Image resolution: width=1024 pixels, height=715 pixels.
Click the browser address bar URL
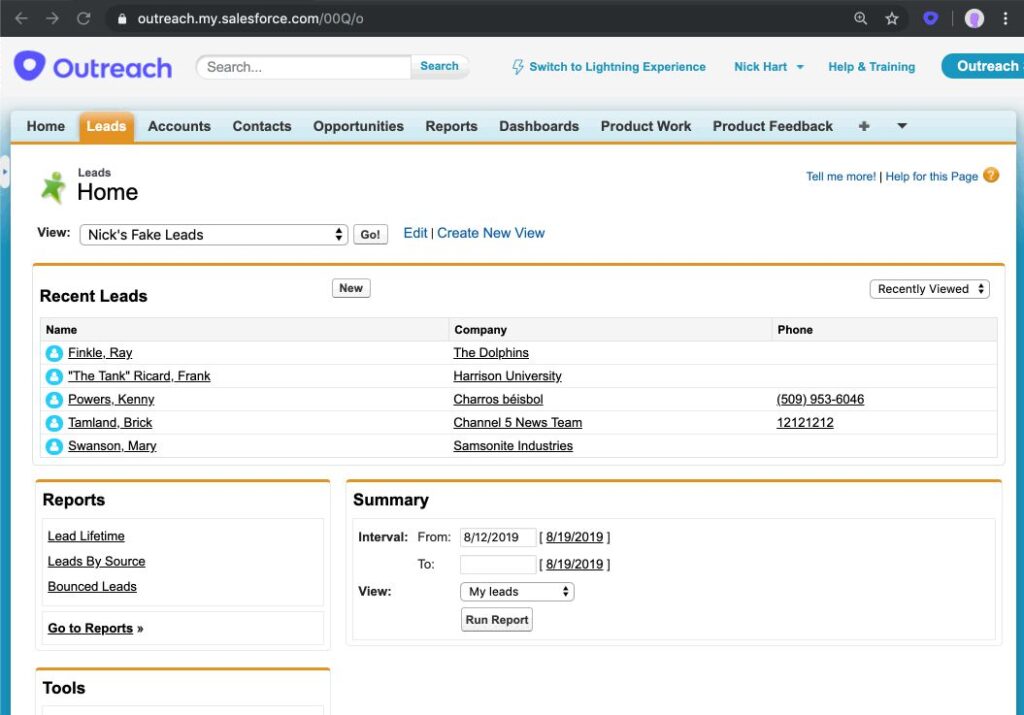coord(250,19)
